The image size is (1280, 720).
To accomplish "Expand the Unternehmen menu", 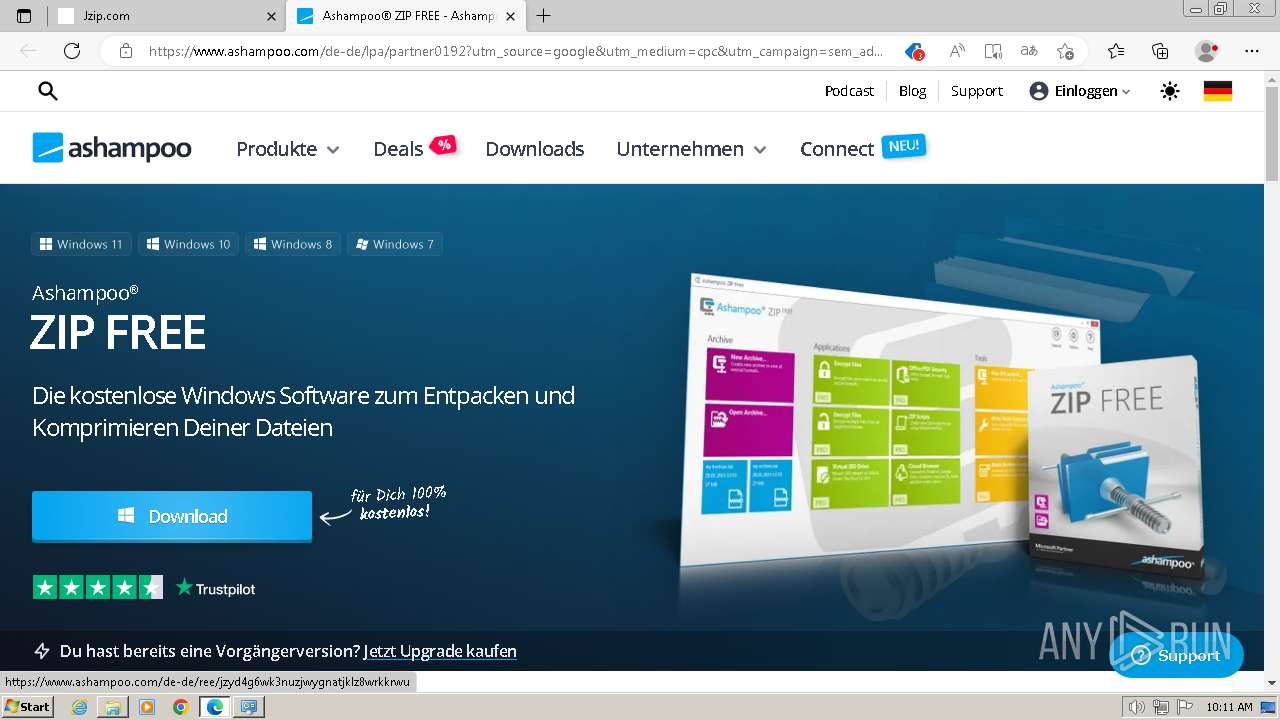I will click(691, 149).
